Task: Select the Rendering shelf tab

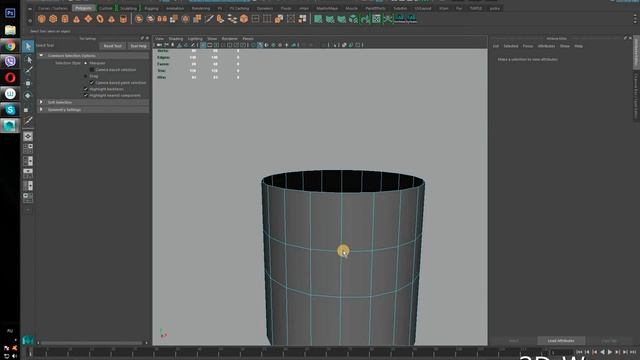Action: (x=200, y=8)
